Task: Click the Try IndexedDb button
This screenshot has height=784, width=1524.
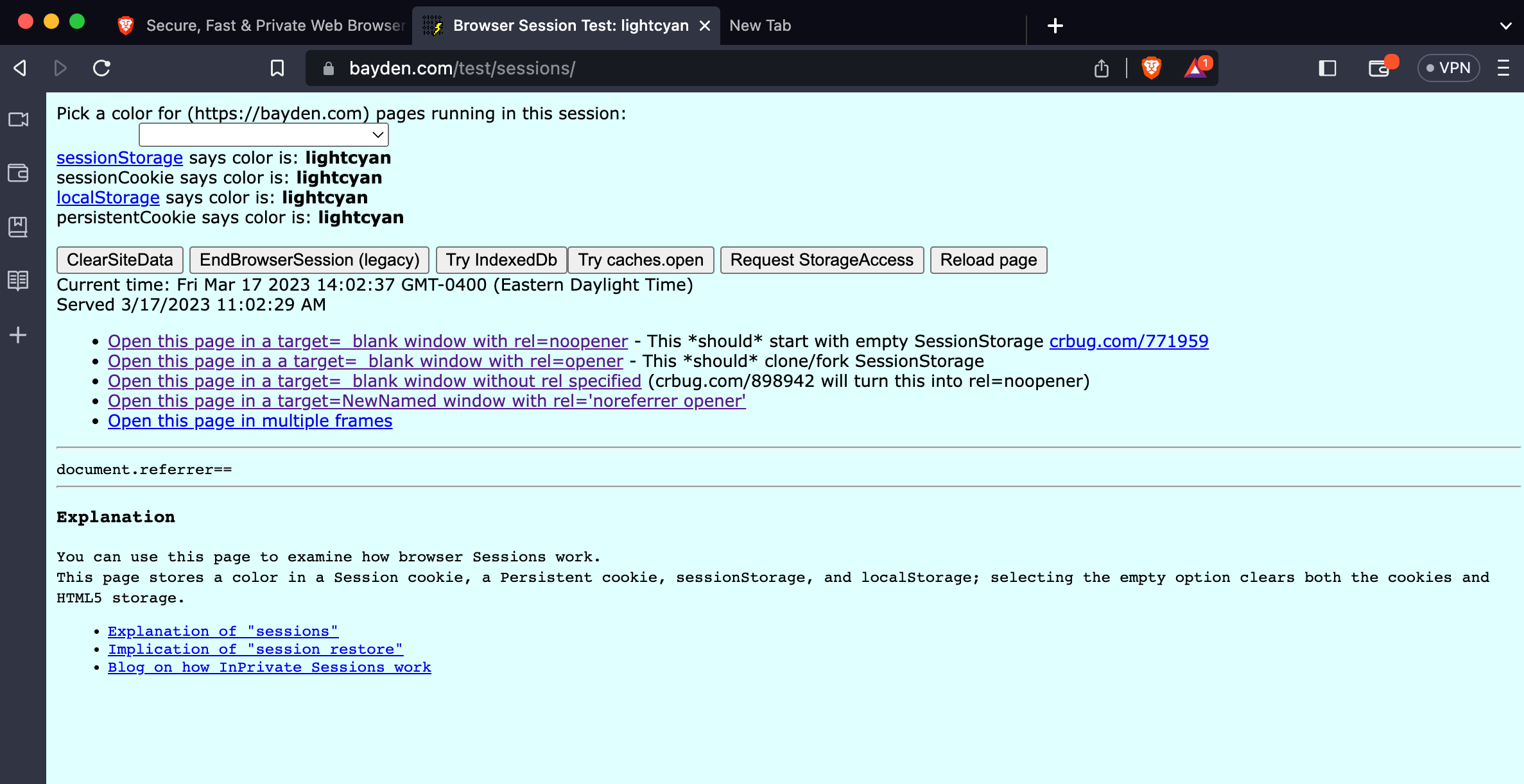Action: pyautogui.click(x=501, y=260)
